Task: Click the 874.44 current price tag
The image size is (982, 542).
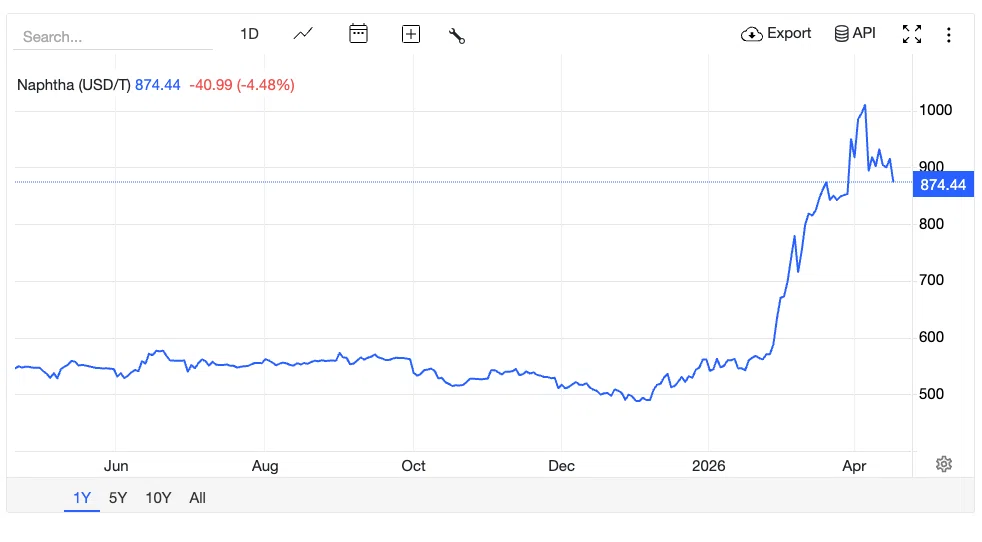Action: tap(943, 185)
